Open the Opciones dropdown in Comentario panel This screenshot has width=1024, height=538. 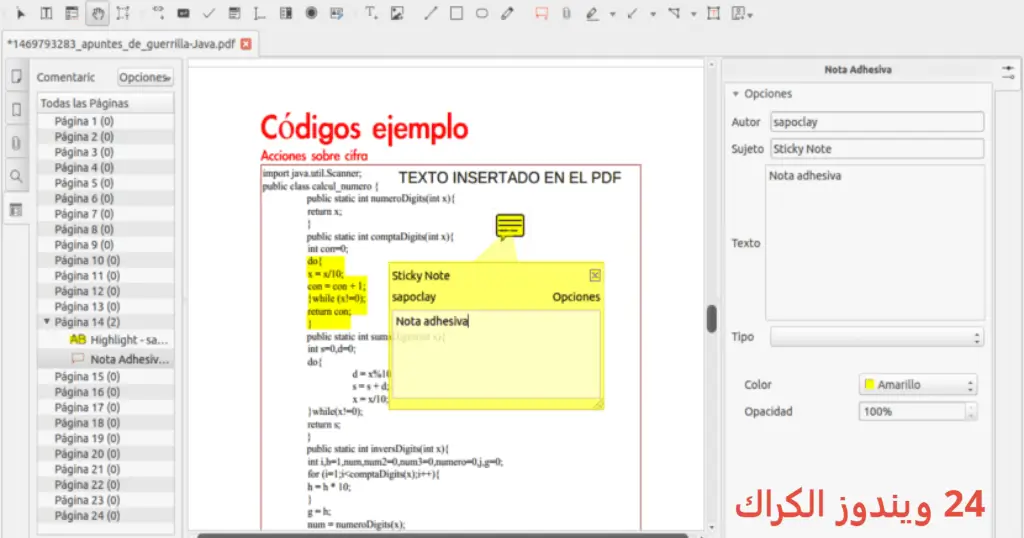[145, 77]
